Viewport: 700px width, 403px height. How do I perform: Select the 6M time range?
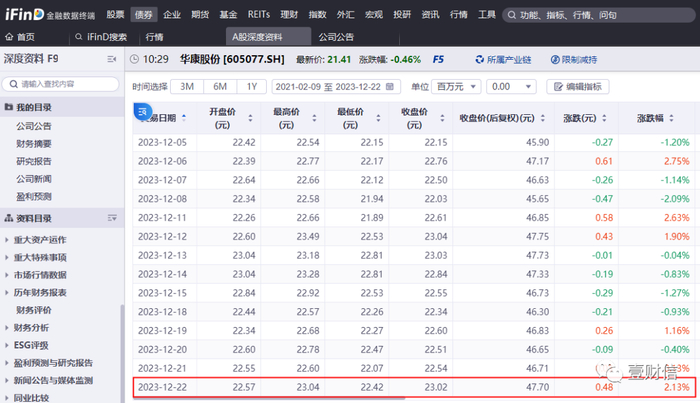pyautogui.click(x=220, y=87)
